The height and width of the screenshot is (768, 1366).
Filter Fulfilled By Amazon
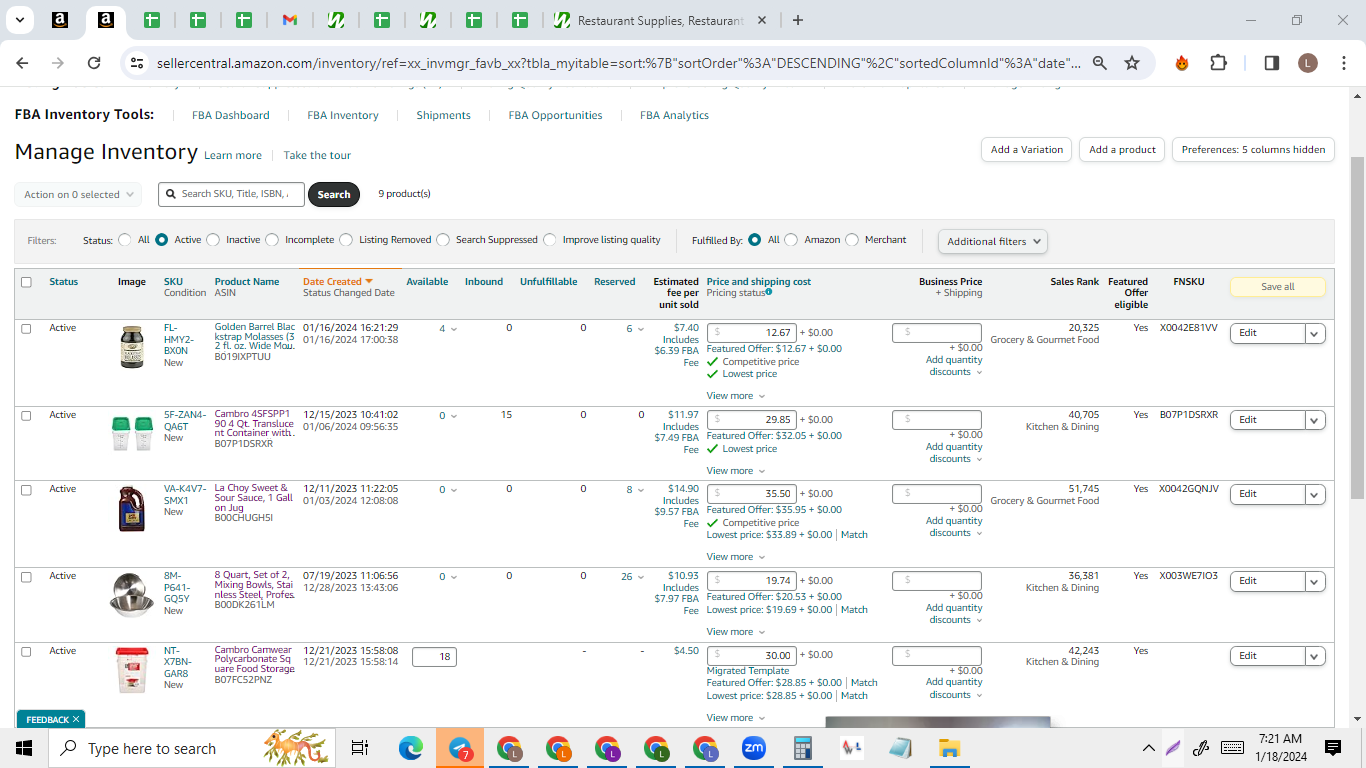tap(791, 240)
